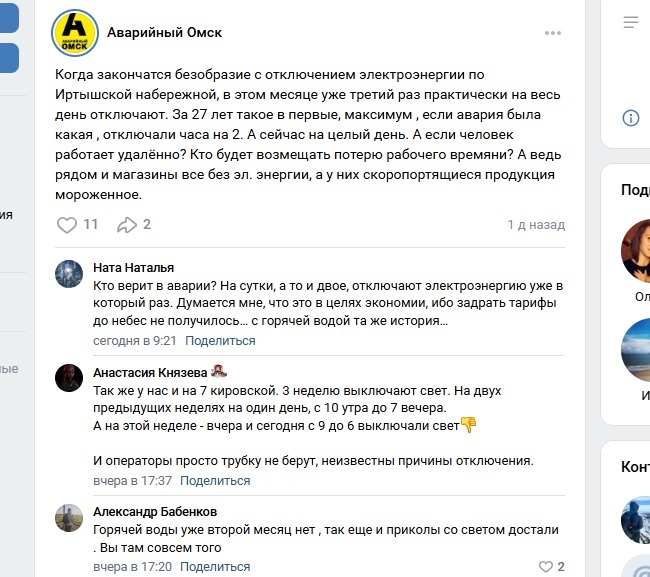Click the first subscriber avatar in sidebar
The width and height of the screenshot is (650, 577).
[x=636, y=249]
